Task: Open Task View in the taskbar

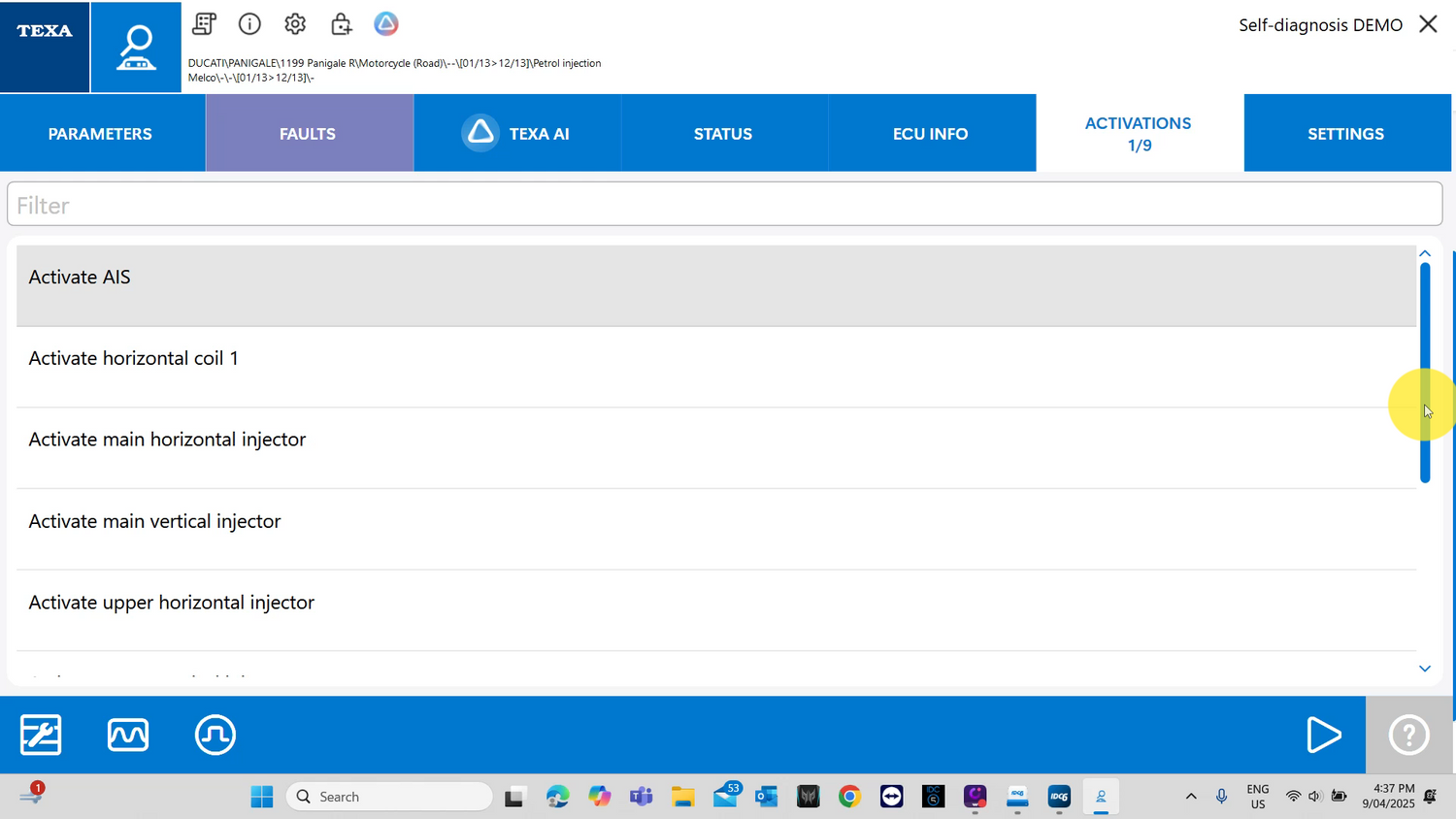Action: pos(514,797)
